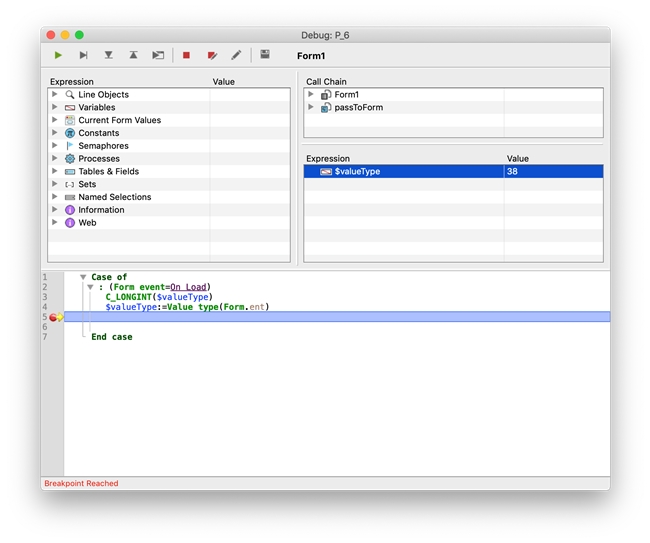This screenshot has width=650, height=543.
Task: Click the Value column header in watch pane
Action: click(x=518, y=158)
